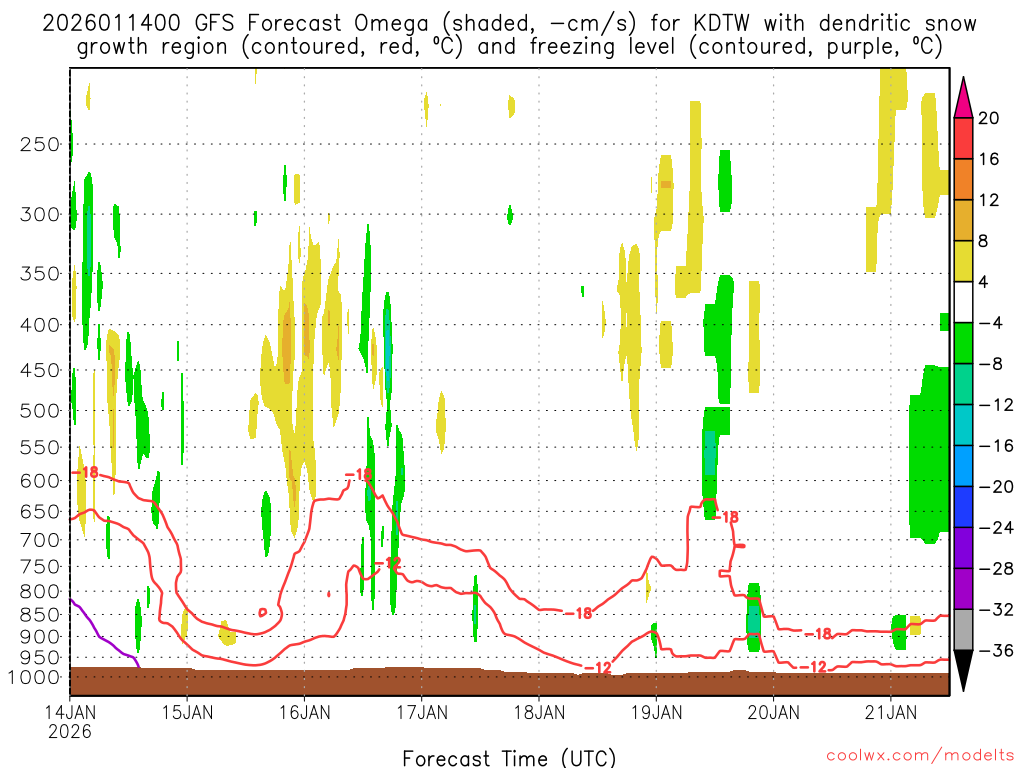Click the 2026 year label under 14JAN
The height and width of the screenshot is (768, 1024).
(x=70, y=731)
